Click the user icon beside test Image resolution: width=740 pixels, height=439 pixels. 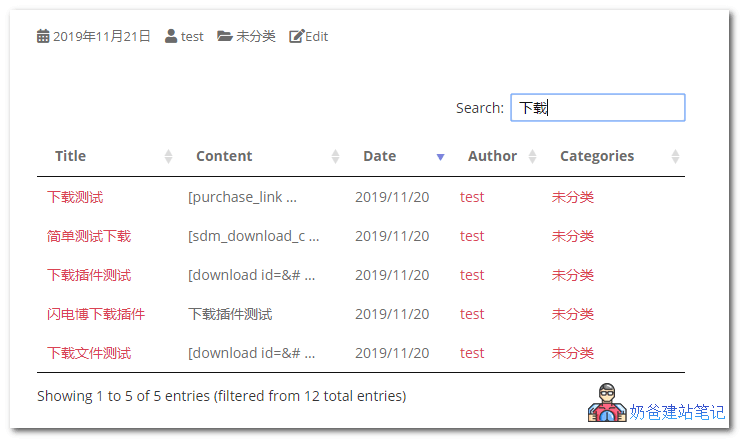click(x=171, y=36)
